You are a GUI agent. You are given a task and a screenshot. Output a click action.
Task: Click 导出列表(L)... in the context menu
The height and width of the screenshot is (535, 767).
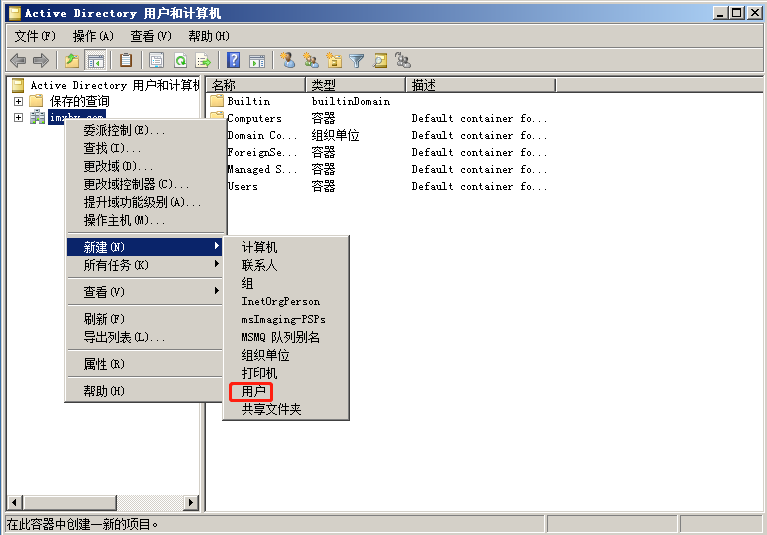pyautogui.click(x=145, y=337)
